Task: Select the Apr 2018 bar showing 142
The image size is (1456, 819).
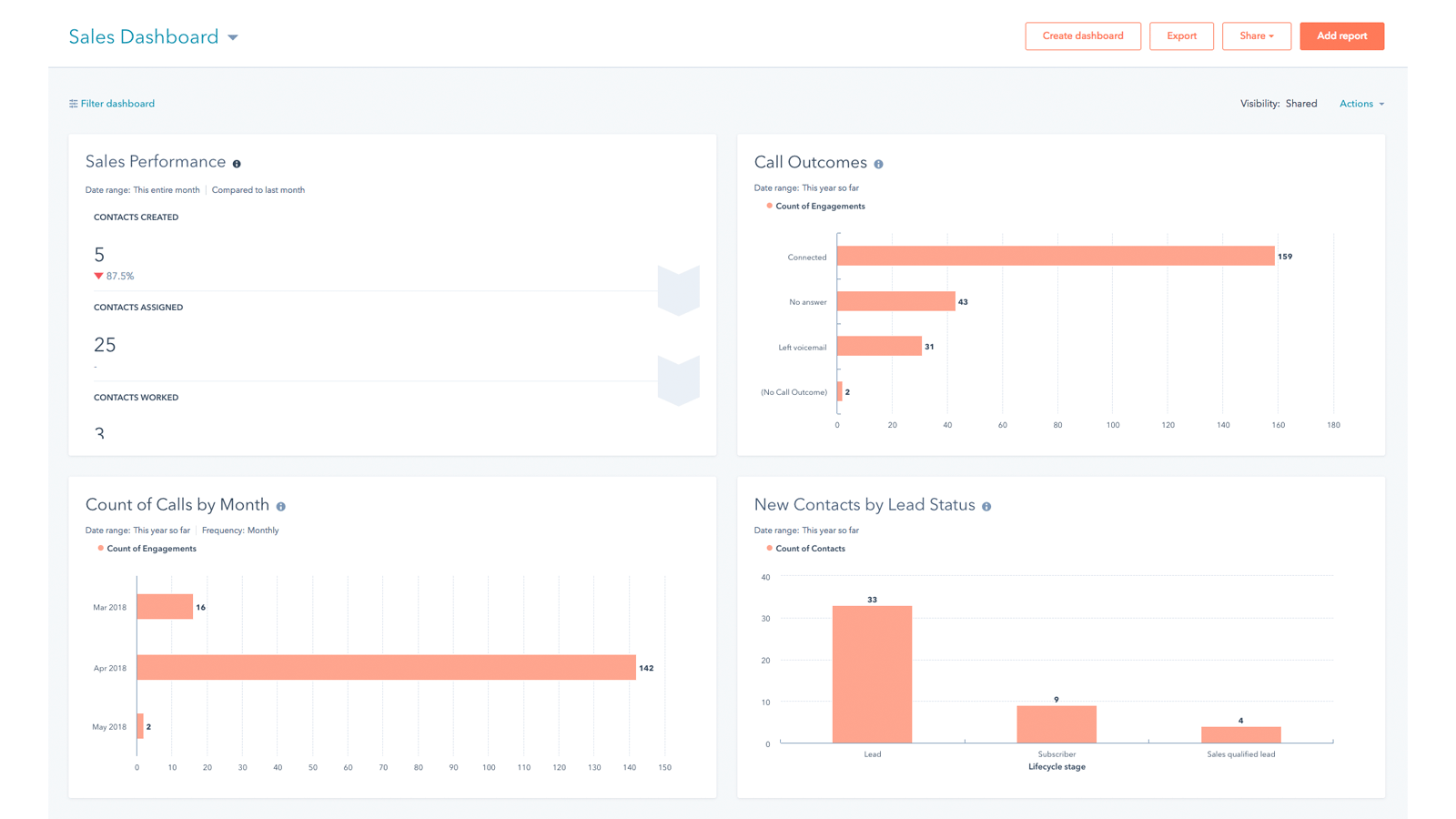Action: click(x=386, y=667)
